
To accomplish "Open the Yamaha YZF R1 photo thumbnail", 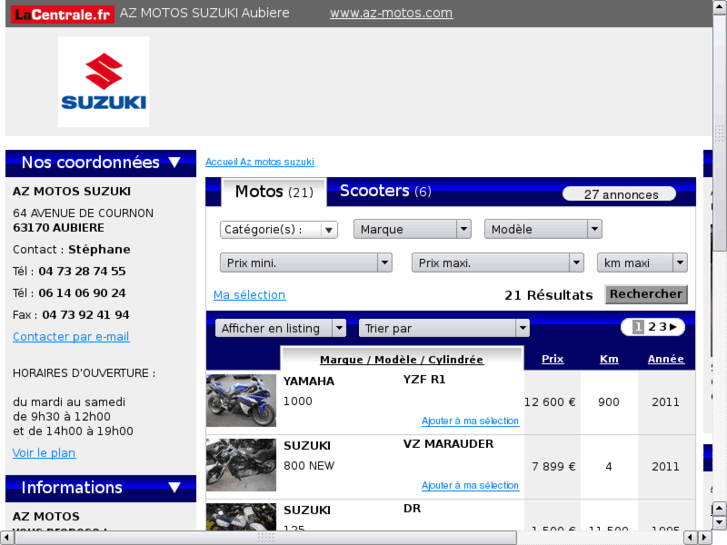I will click(241, 400).
